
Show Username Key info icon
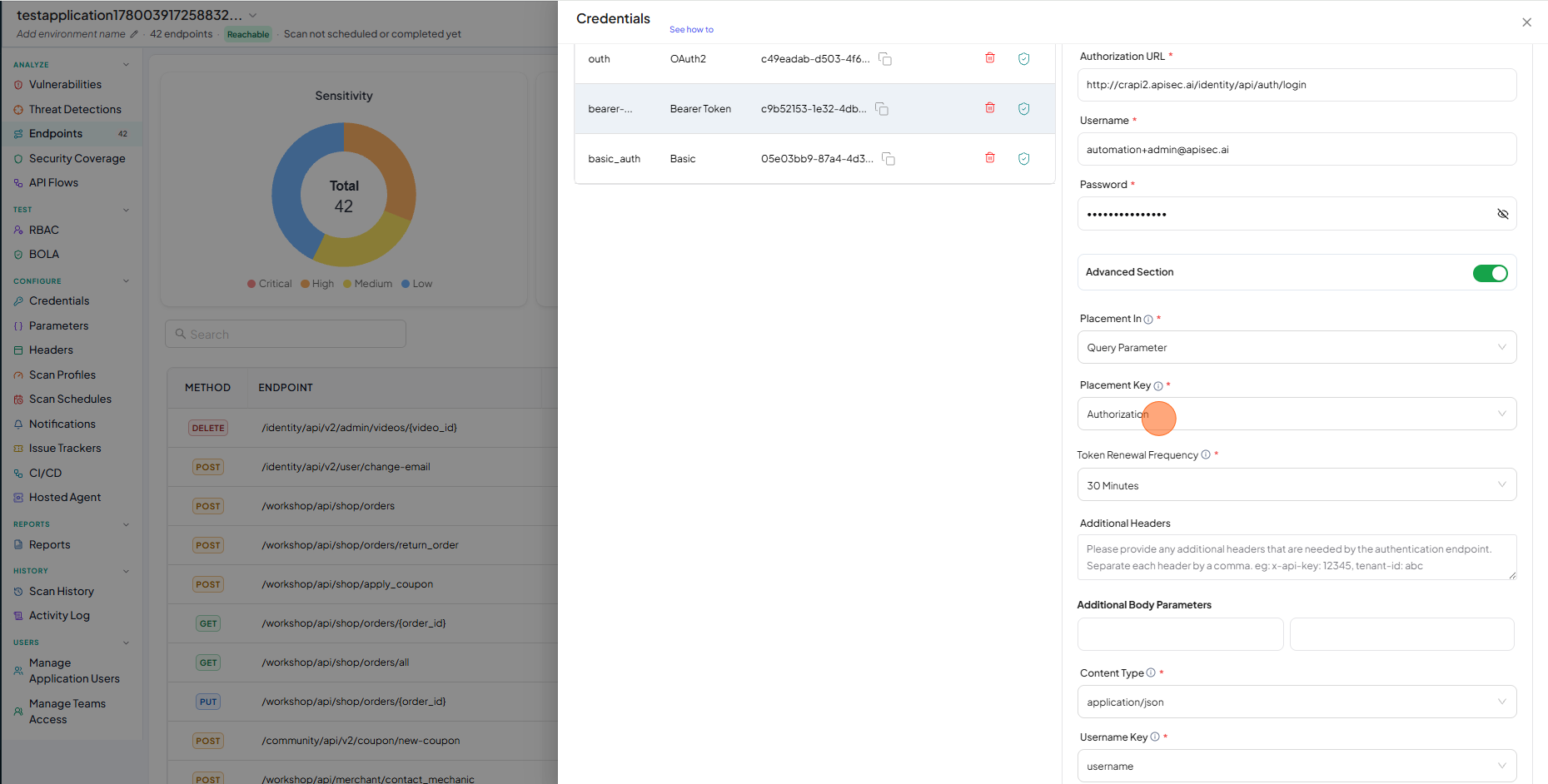pos(1155,737)
